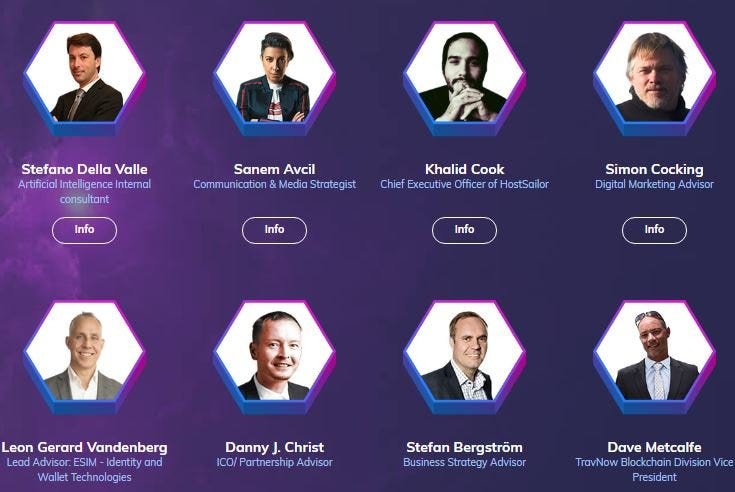Viewport: 735px width, 492px height.
Task: Click the name Stefan Bergström
Action: pos(464,447)
